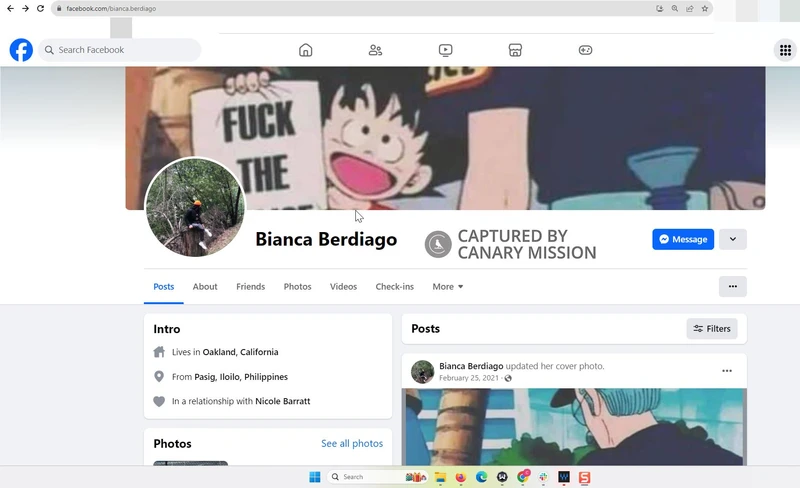The image size is (800, 488).
Task: Open Microsoft Edge from the taskbar
Action: pos(482,477)
